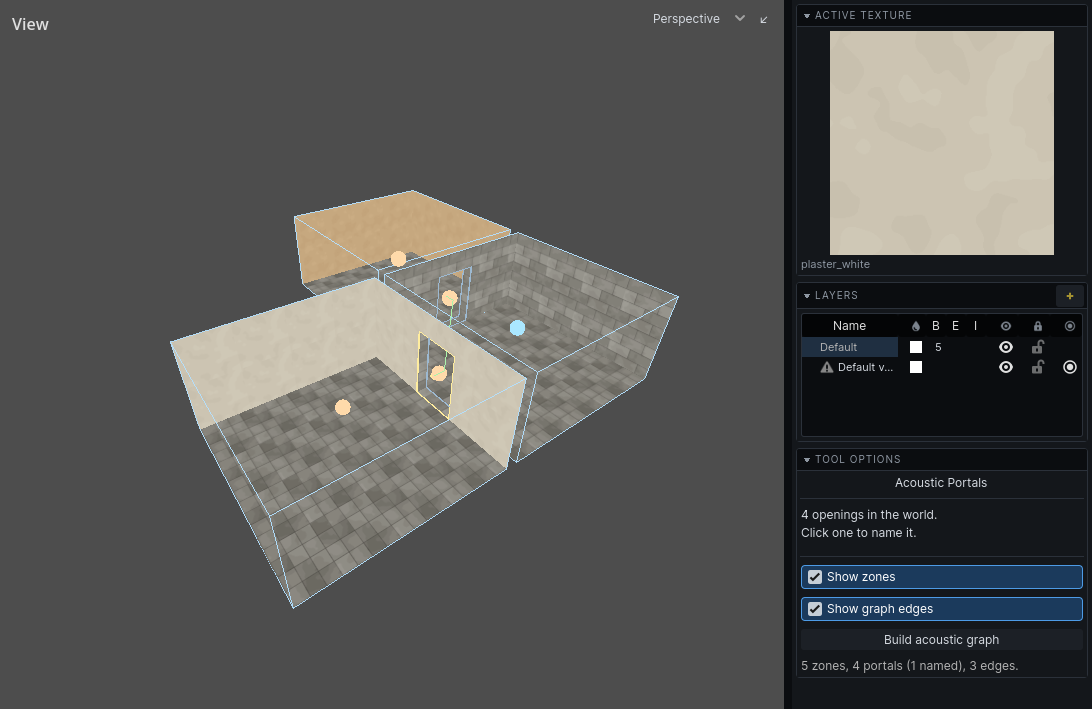Image resolution: width=1092 pixels, height=709 pixels.
Task: Select the Default v... layer row
Action: point(942,367)
